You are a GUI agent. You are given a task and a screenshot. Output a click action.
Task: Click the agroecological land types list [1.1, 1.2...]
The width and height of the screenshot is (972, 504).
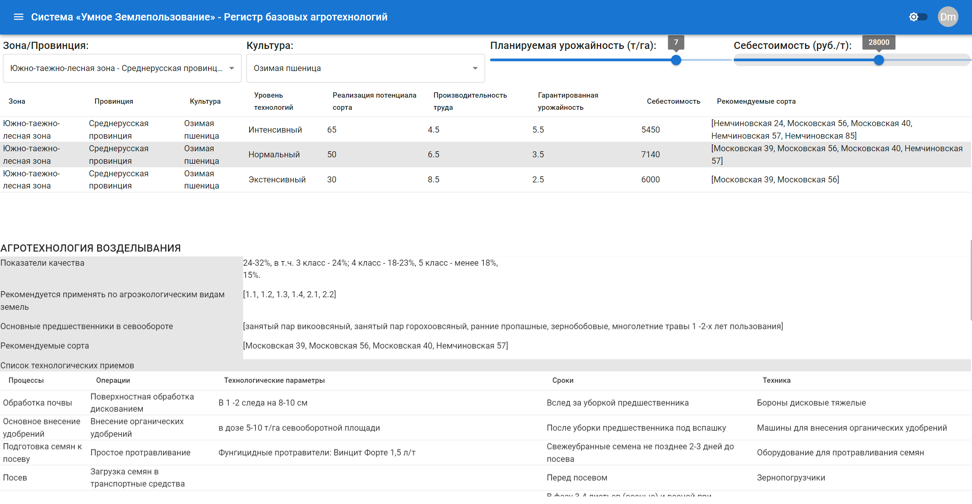pos(289,294)
